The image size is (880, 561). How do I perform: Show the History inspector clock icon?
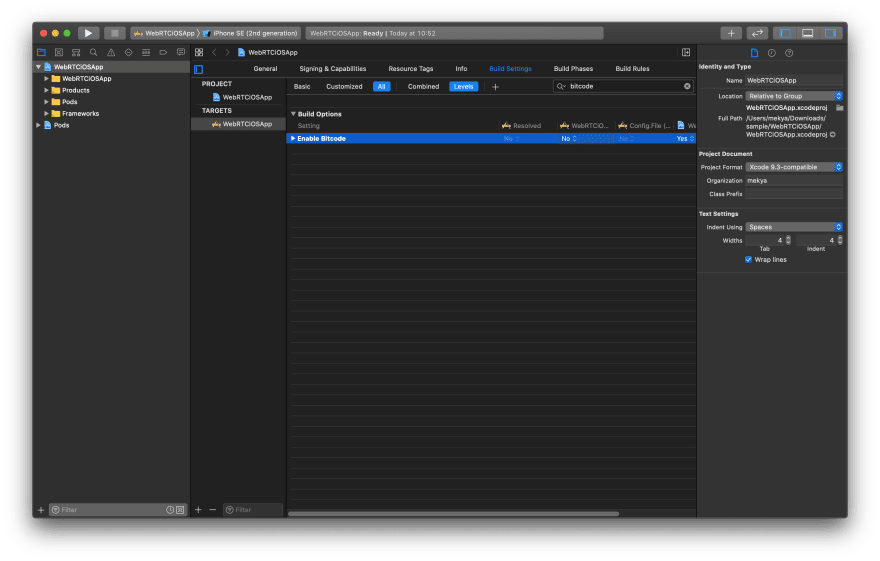point(772,53)
